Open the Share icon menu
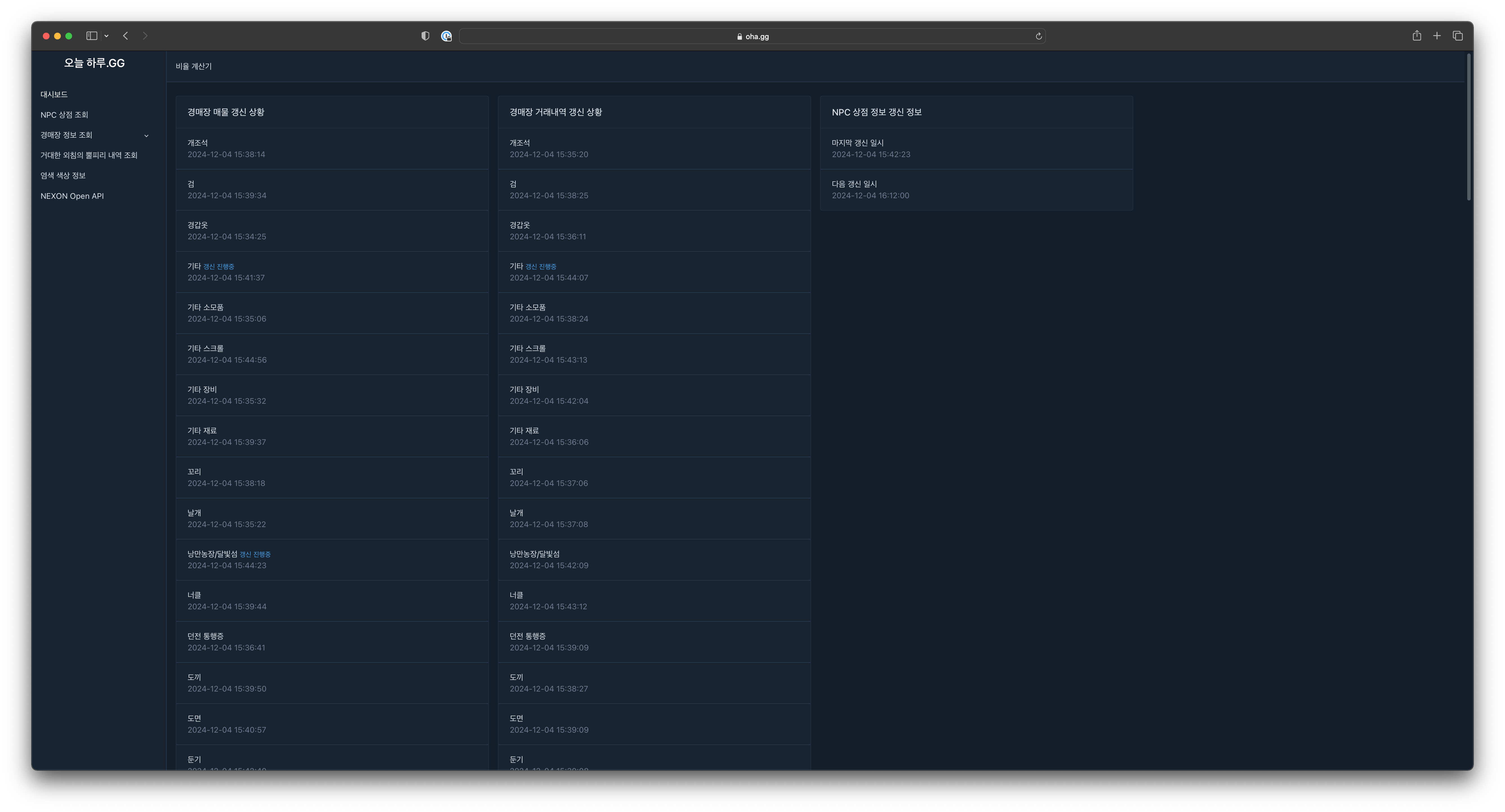Screen dimensions: 1505x812 click(1416, 36)
